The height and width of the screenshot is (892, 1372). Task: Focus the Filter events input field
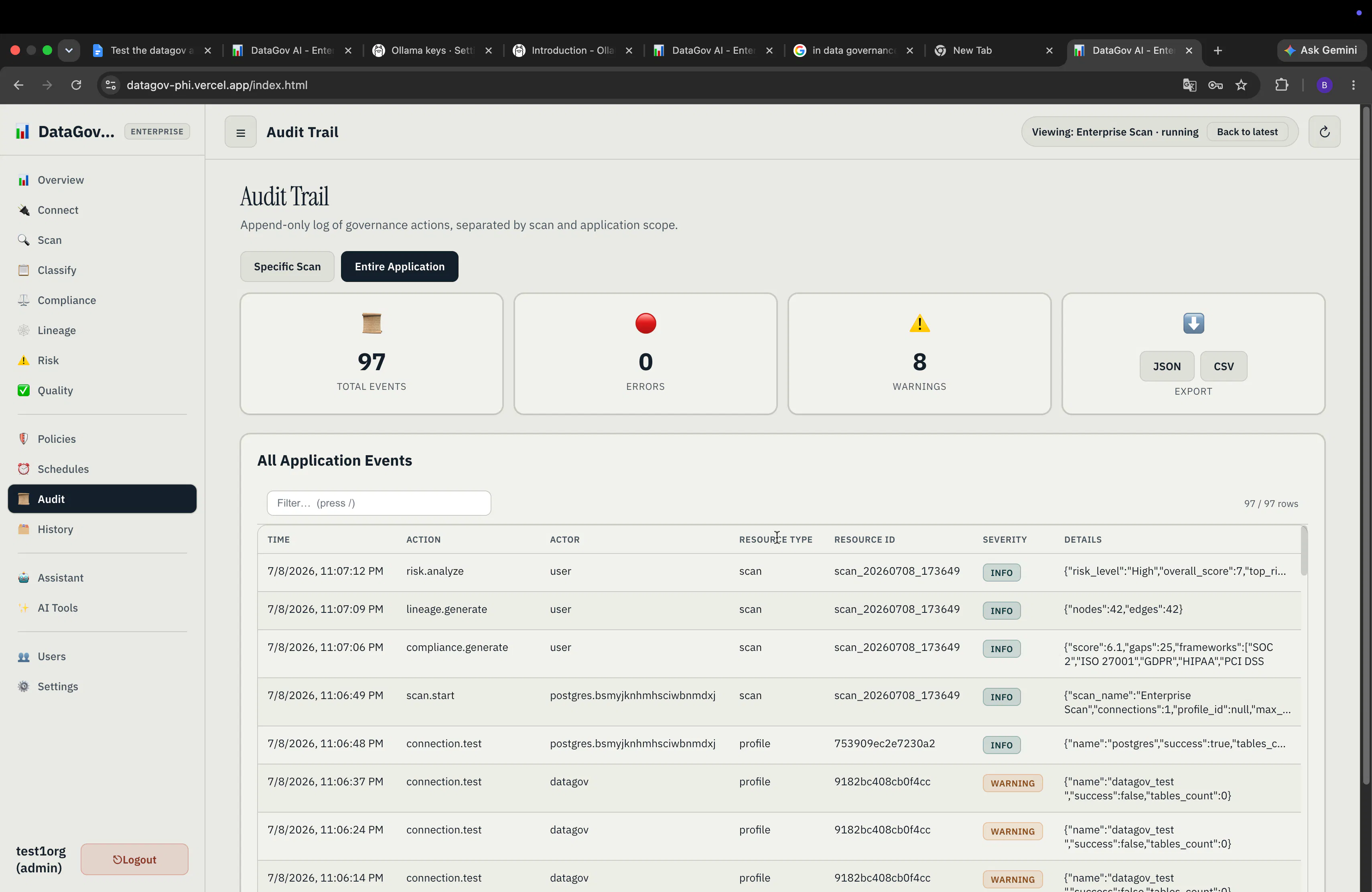[379, 503]
